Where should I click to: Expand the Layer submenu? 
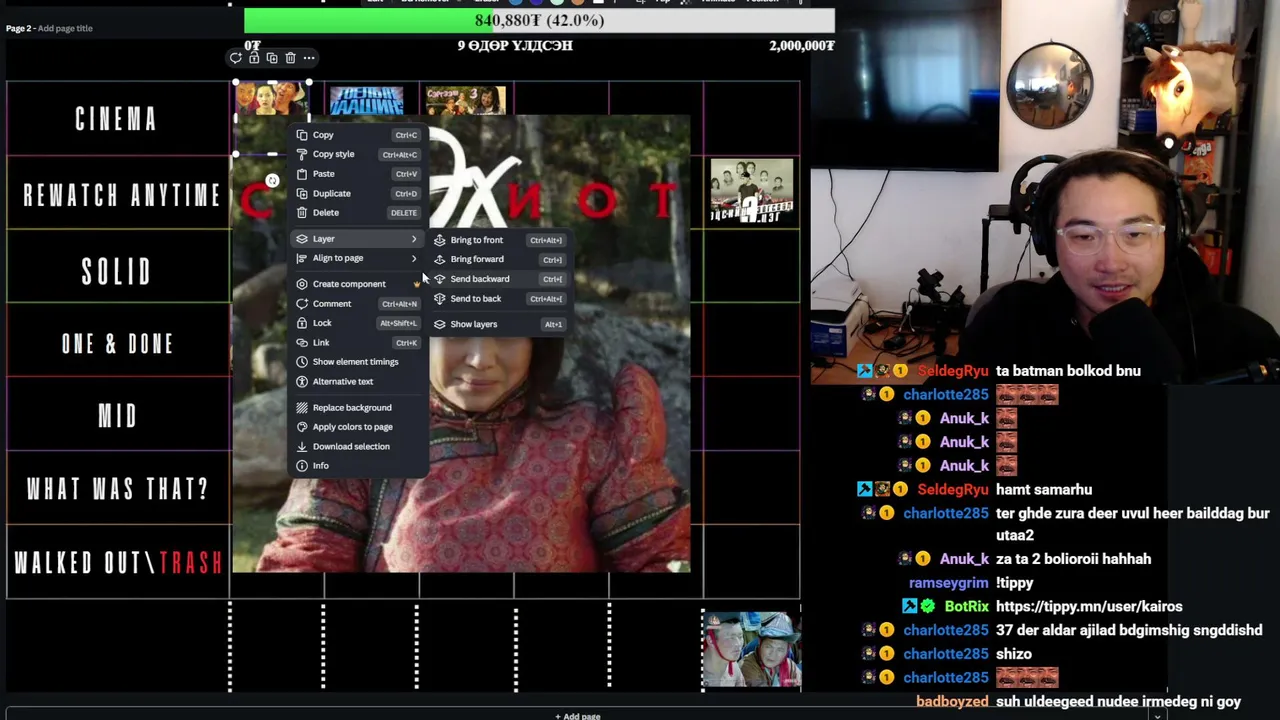[359, 239]
